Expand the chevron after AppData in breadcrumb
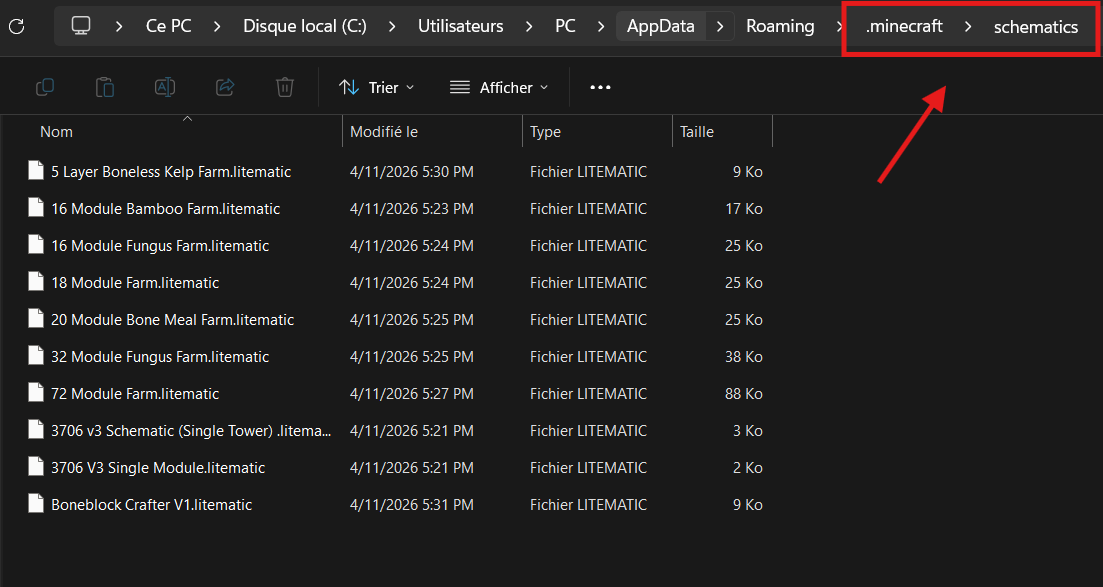 tap(720, 26)
